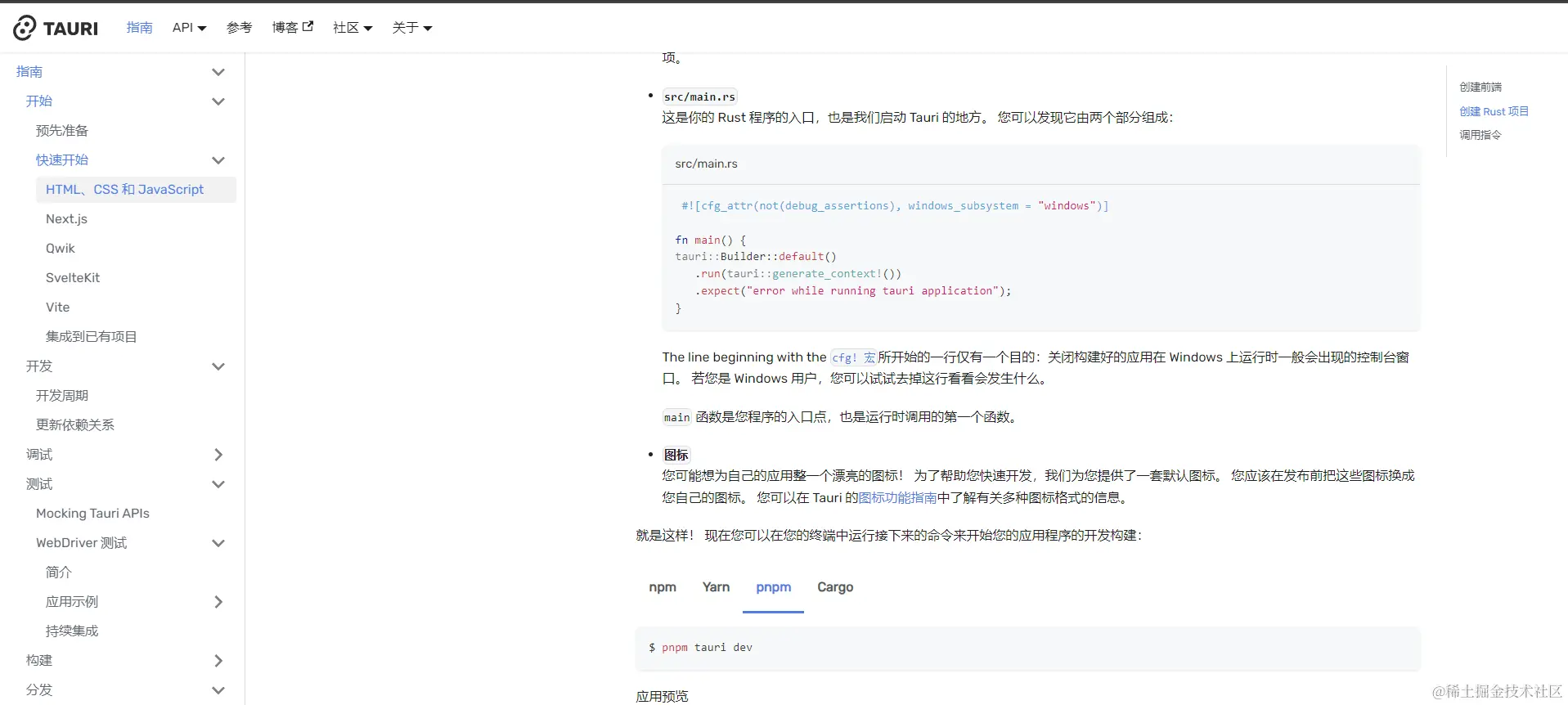Viewport: 1568px width, 705px height.
Task: Collapse the 分发 section chevron
Action: (218, 690)
